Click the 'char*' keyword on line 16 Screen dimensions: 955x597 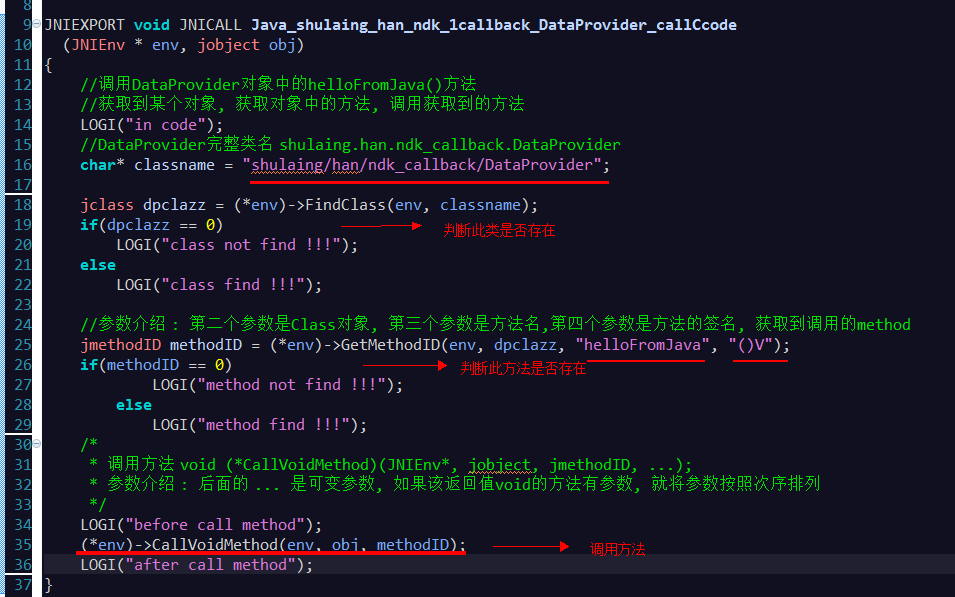[102, 165]
